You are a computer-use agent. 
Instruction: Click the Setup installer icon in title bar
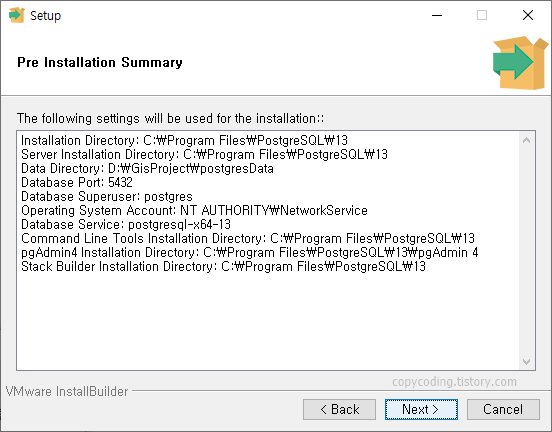coord(16,15)
